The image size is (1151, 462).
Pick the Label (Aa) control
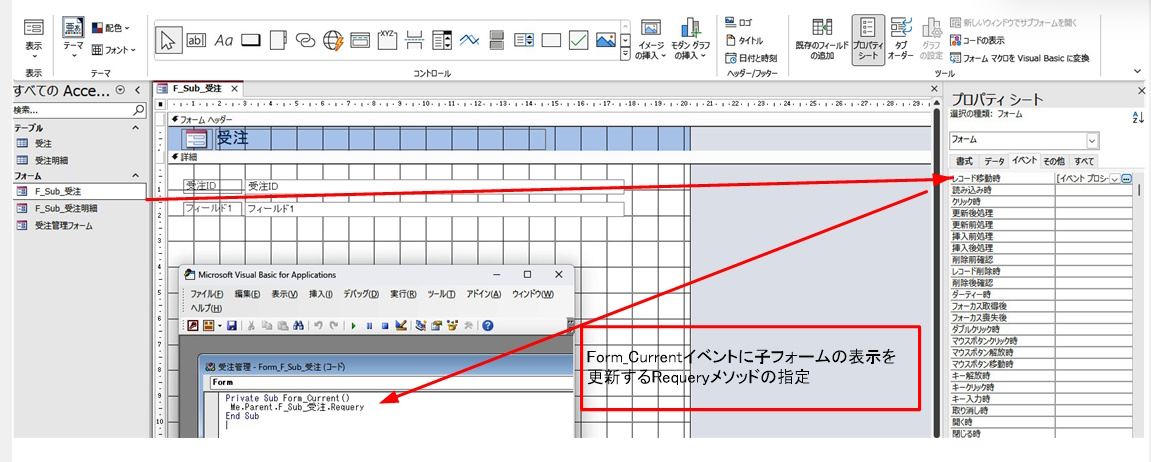point(223,40)
